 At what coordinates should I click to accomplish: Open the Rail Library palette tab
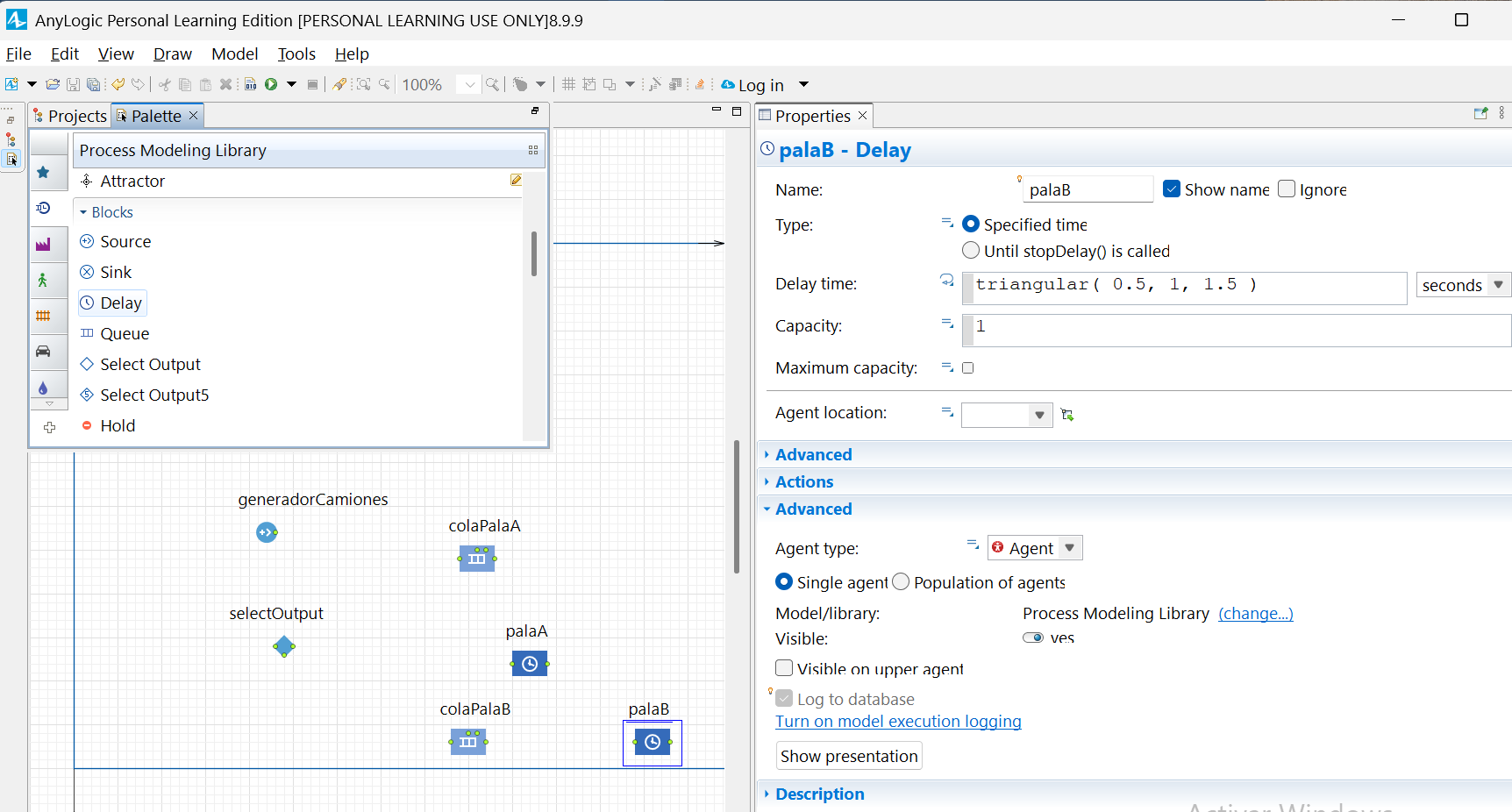pyautogui.click(x=43, y=316)
